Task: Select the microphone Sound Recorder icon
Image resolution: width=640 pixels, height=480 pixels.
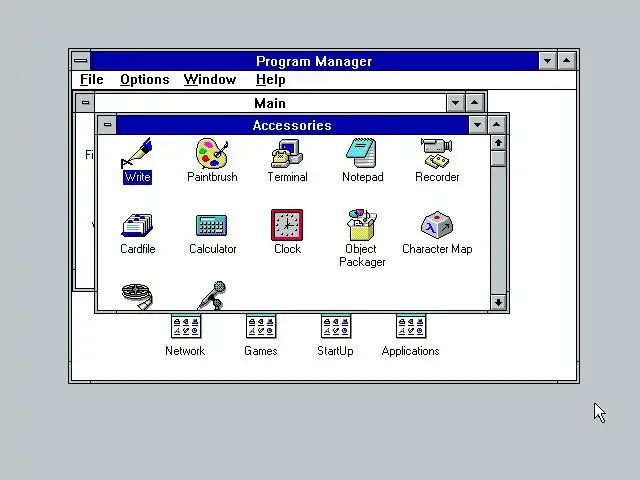Action: pos(212,296)
